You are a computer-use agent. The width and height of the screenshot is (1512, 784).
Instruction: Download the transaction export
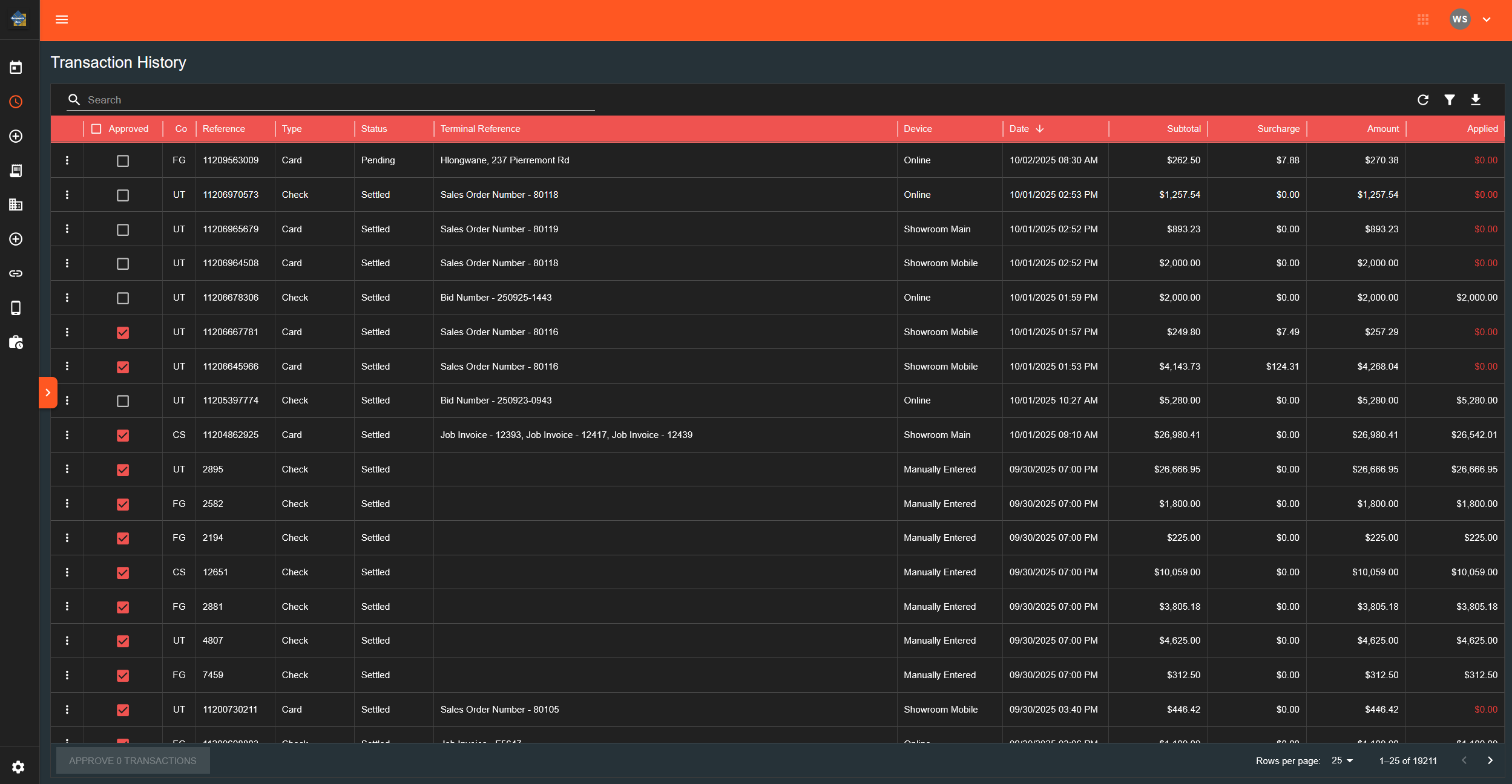point(1476,99)
